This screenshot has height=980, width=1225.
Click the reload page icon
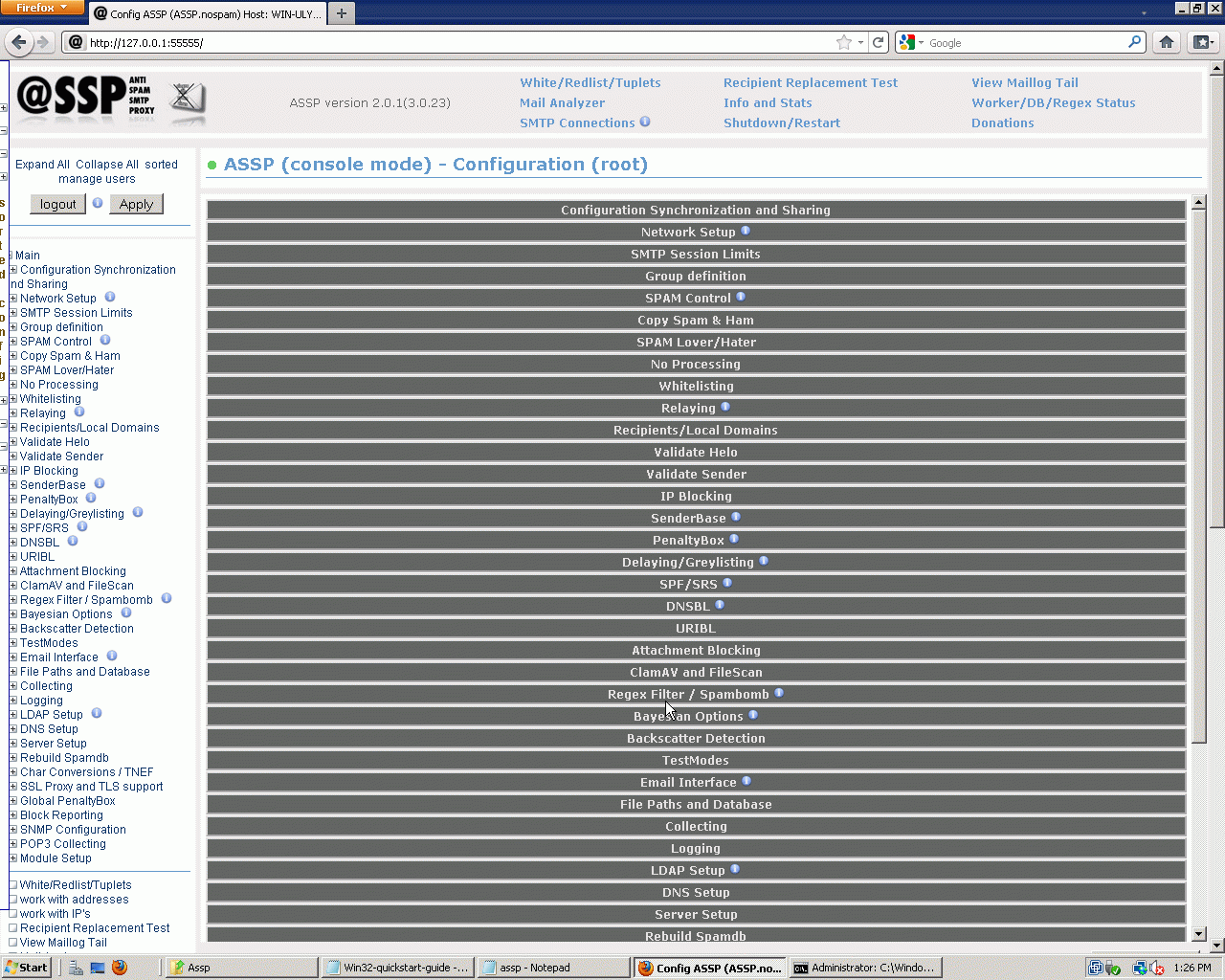click(878, 42)
